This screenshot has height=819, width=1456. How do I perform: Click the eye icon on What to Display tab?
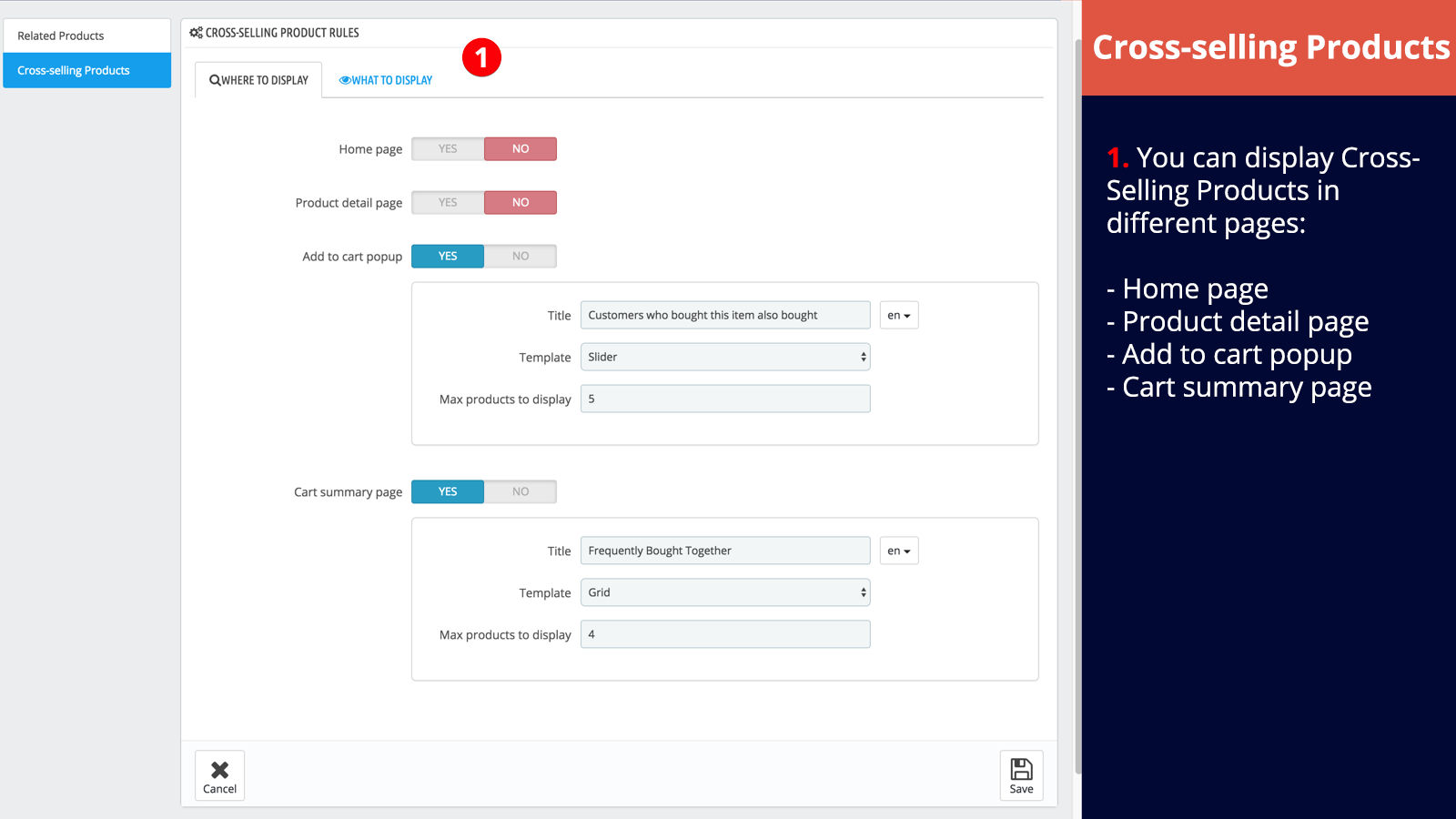coord(345,80)
